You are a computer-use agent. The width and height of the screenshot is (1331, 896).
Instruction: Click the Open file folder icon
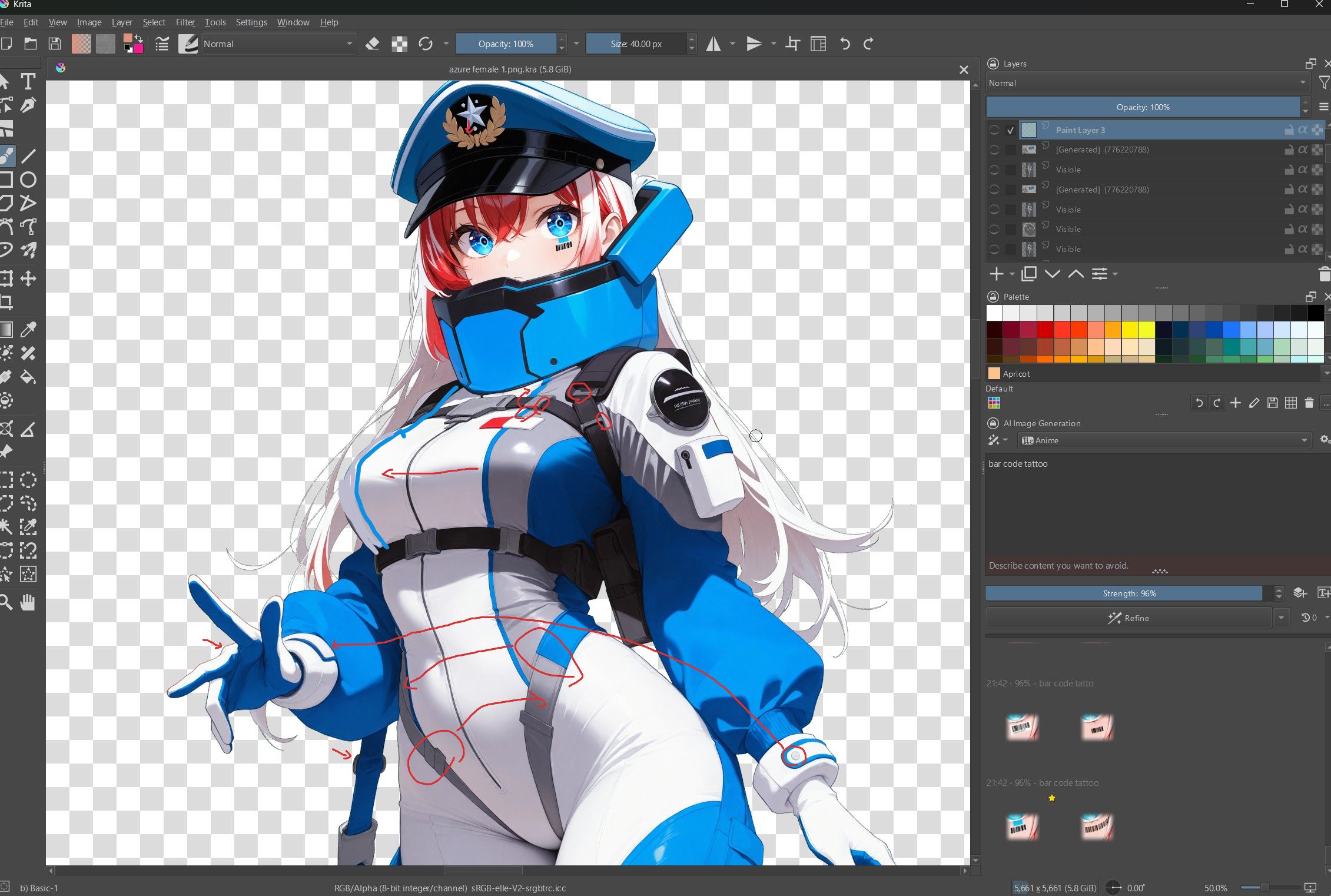pos(30,44)
